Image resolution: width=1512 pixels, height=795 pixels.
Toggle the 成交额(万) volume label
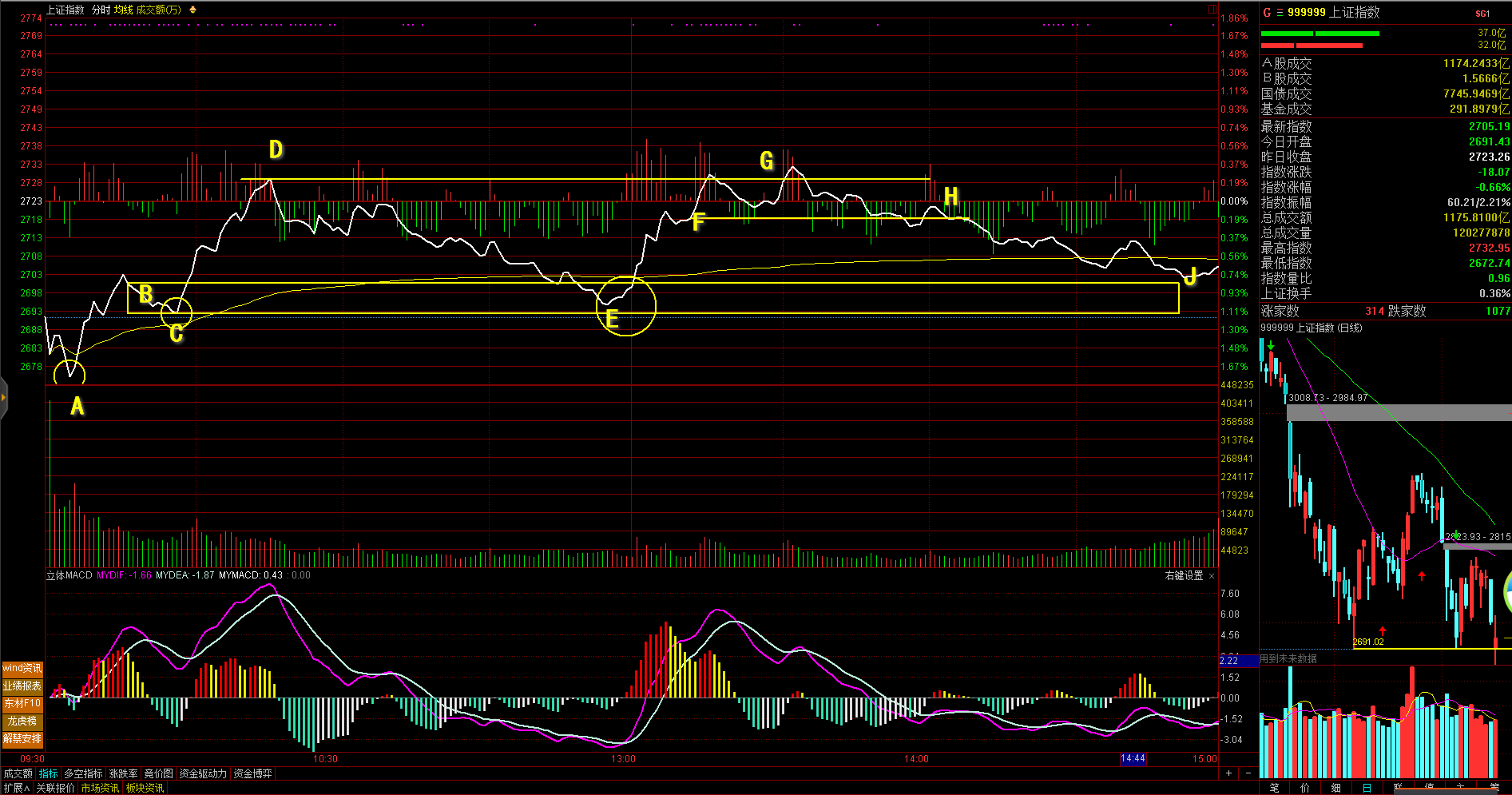tap(159, 10)
